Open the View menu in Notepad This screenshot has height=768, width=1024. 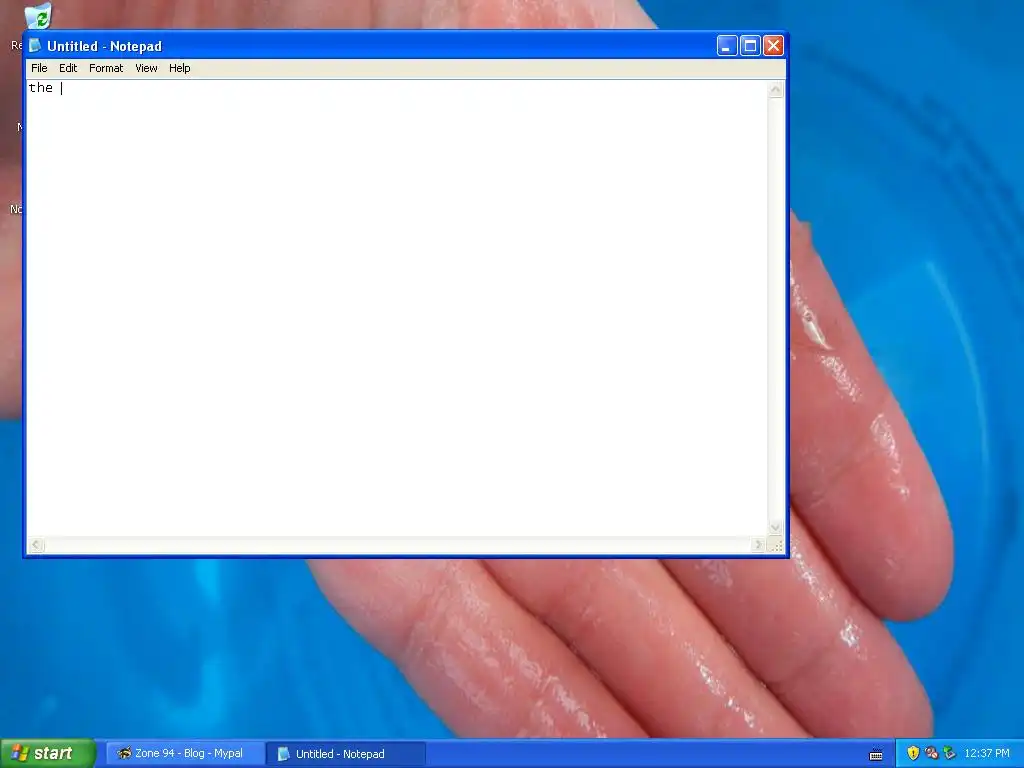pyautogui.click(x=146, y=68)
